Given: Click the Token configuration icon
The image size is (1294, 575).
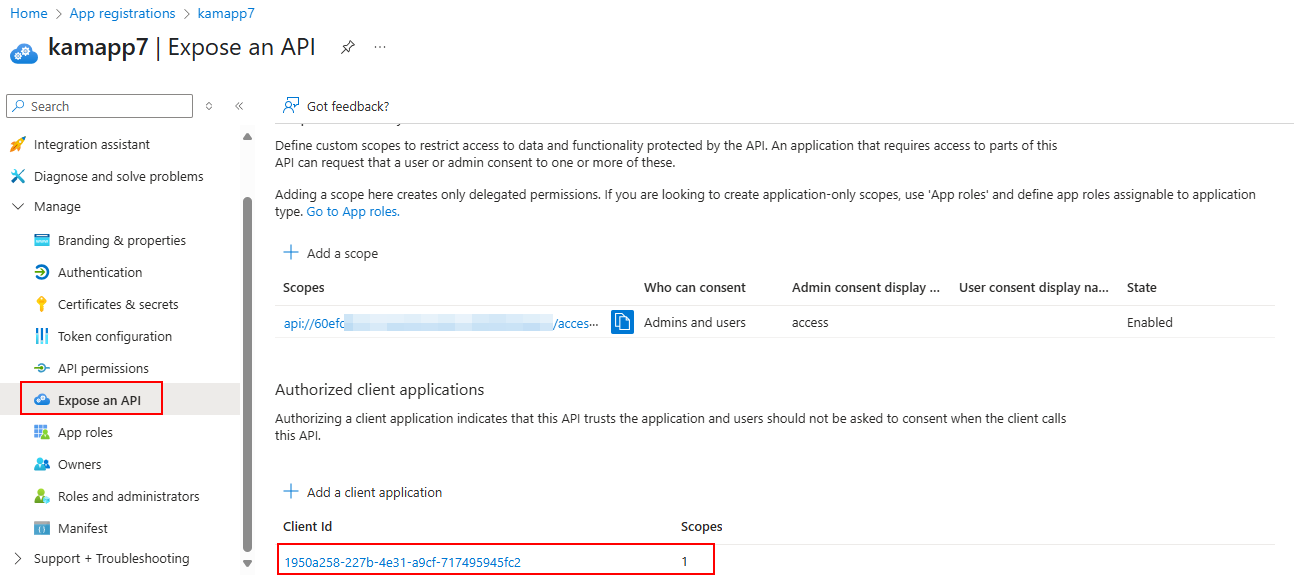Looking at the screenshot, I should (42, 336).
